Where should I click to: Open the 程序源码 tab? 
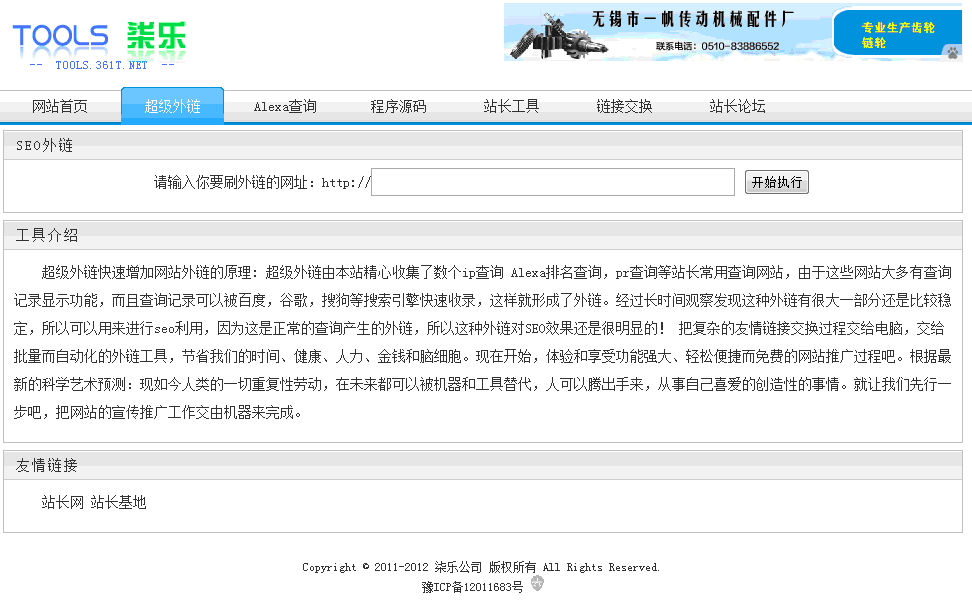tap(398, 106)
